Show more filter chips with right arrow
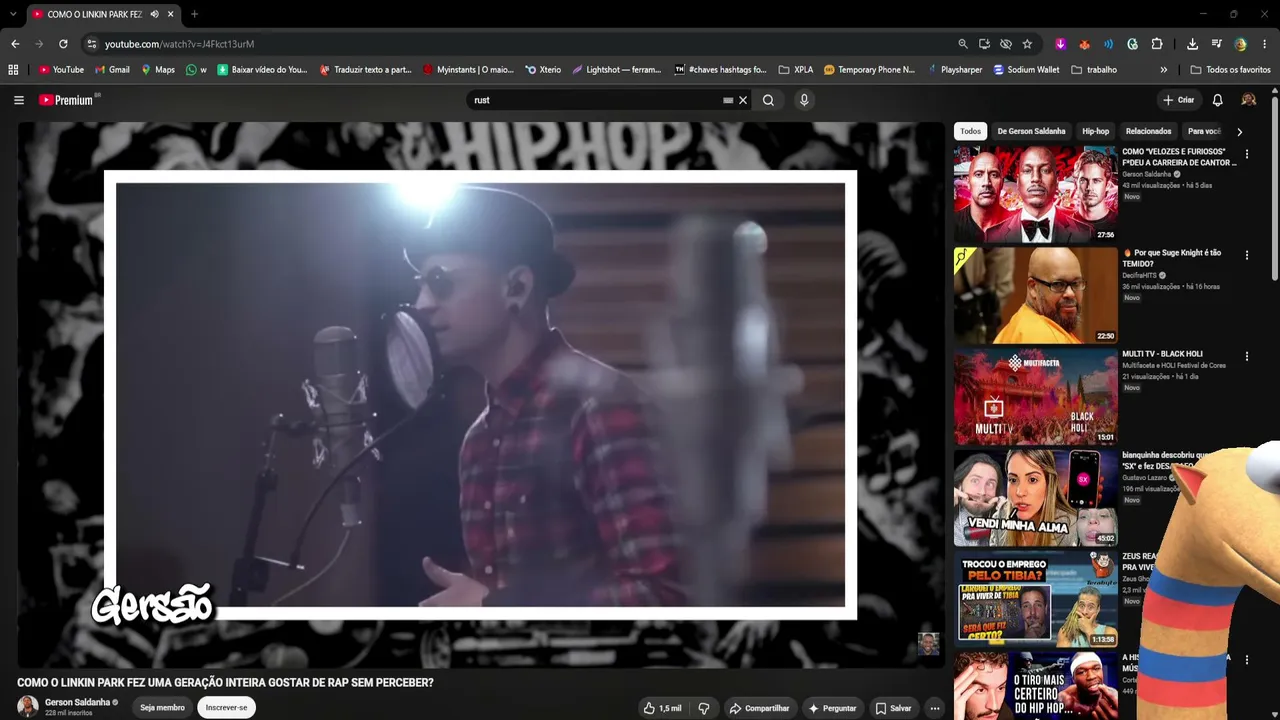Viewport: 1280px width, 720px height. pyautogui.click(x=1239, y=131)
